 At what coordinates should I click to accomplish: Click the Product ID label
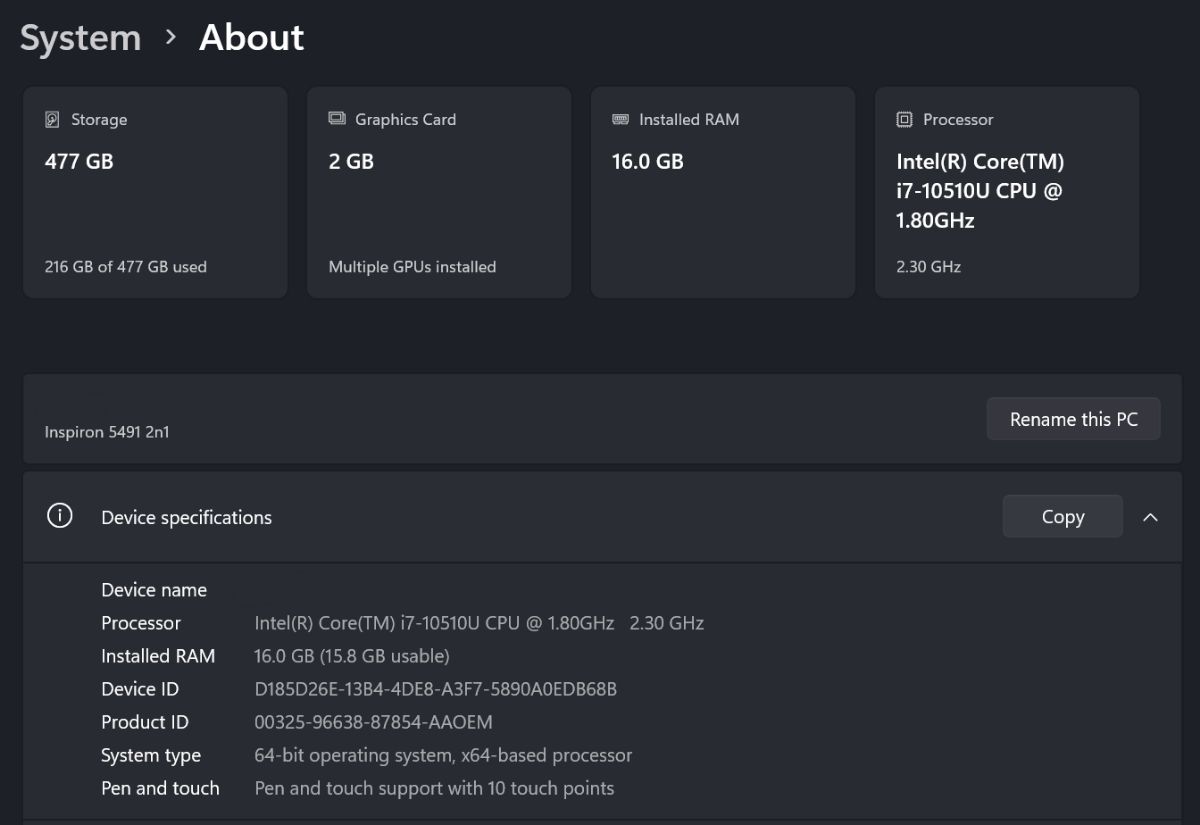tap(145, 722)
